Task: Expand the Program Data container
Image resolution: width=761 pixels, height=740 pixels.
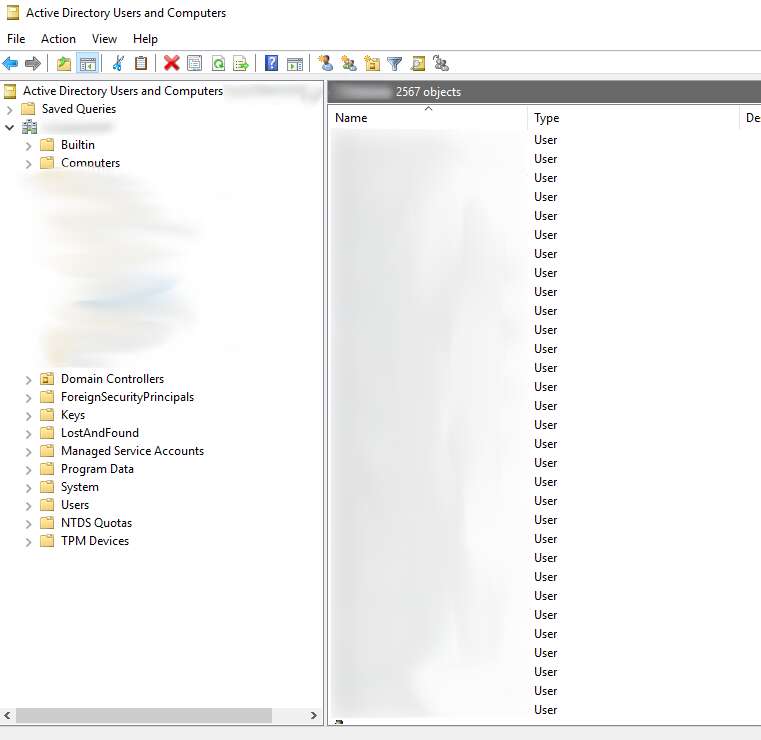Action: [x=28, y=470]
